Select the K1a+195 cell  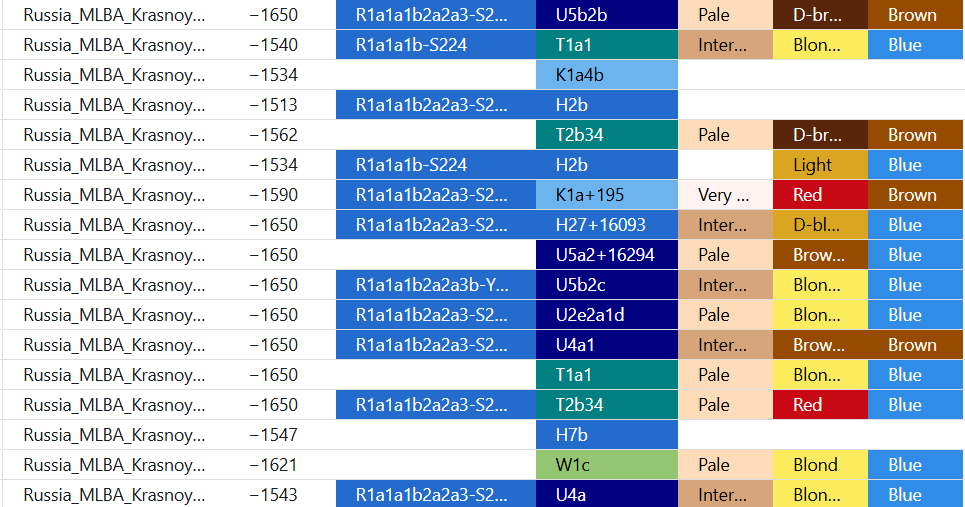click(607, 195)
